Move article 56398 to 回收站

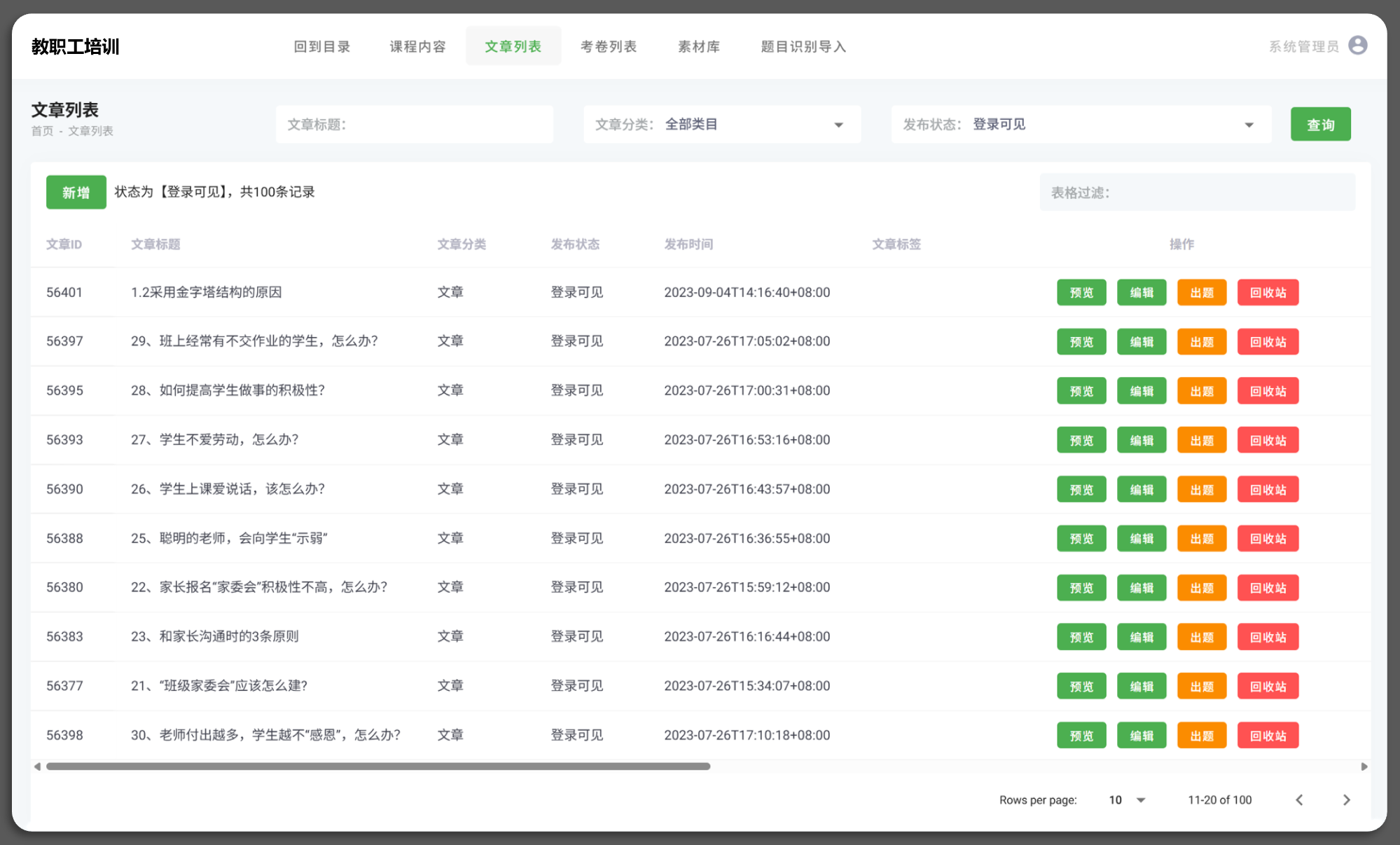point(1267,736)
